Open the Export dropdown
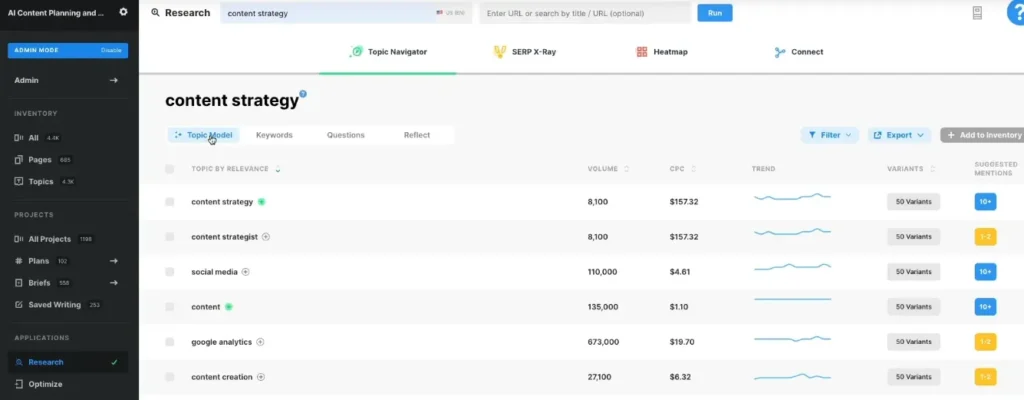The height and width of the screenshot is (400, 1024). click(899, 135)
